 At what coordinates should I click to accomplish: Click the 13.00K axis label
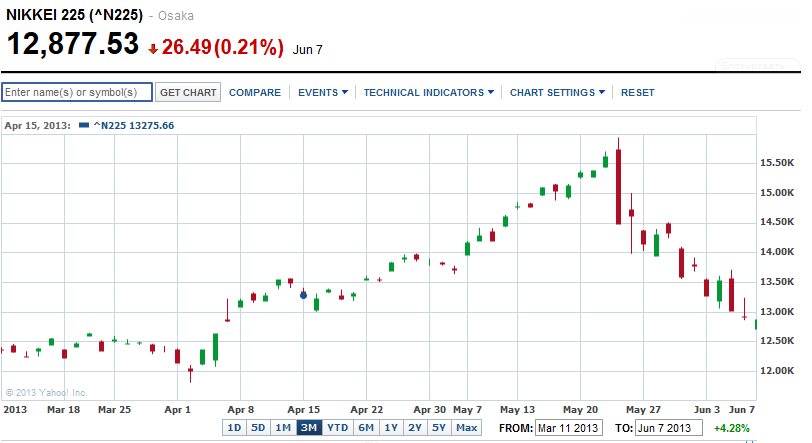click(777, 312)
